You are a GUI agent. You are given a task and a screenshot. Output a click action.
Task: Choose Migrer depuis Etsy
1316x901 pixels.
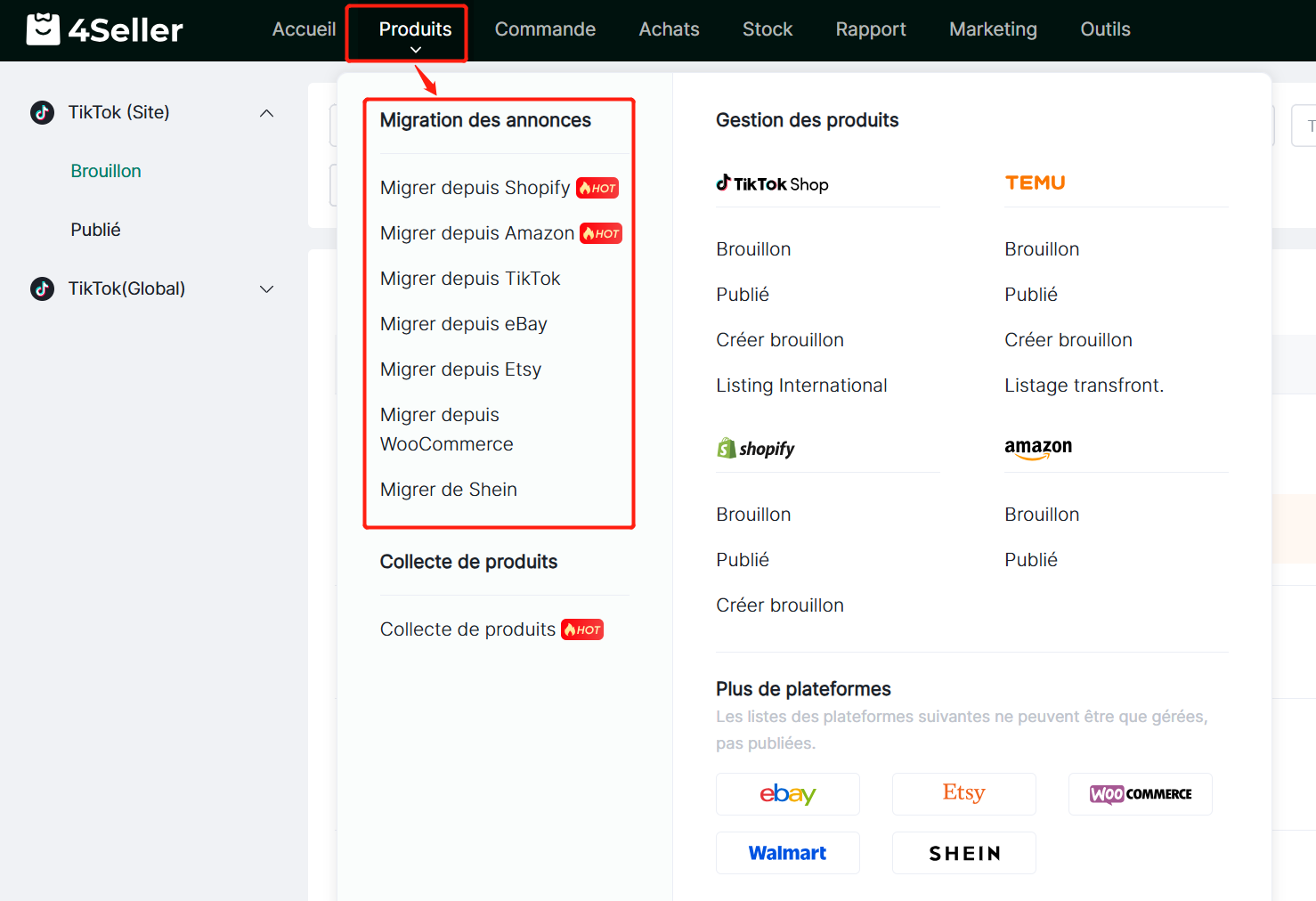tap(460, 369)
